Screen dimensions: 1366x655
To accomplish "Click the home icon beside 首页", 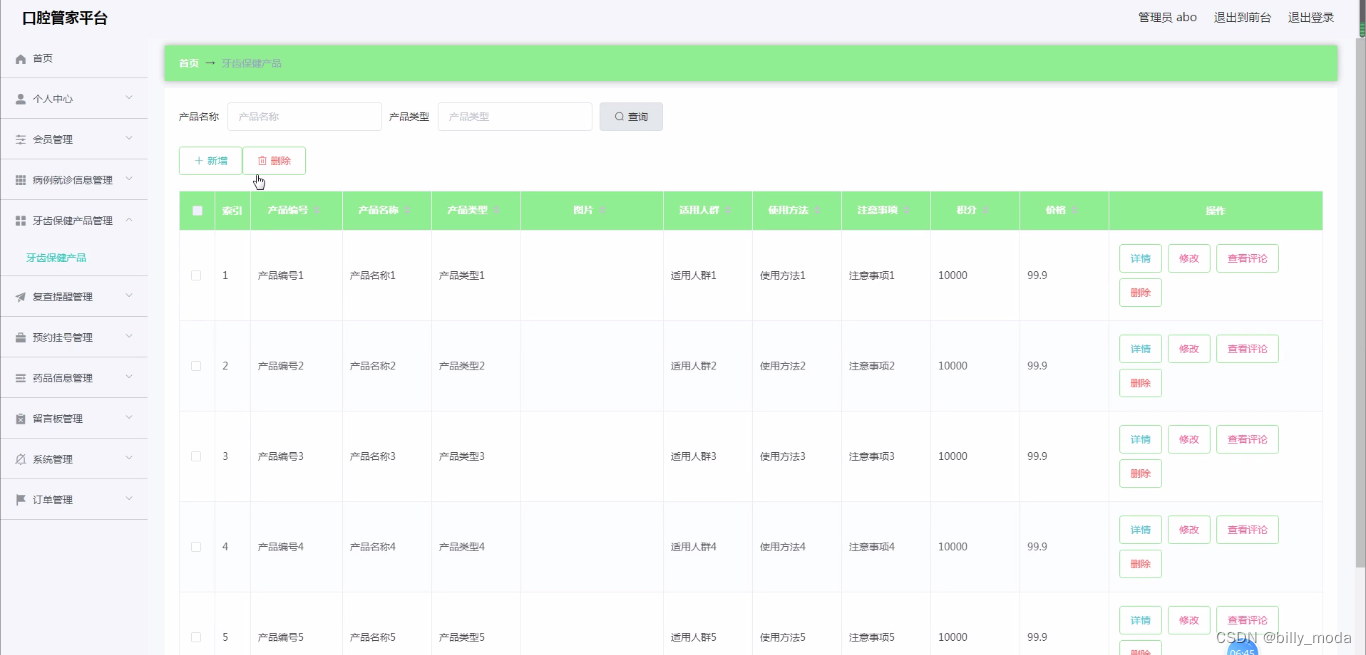I will [x=21, y=59].
